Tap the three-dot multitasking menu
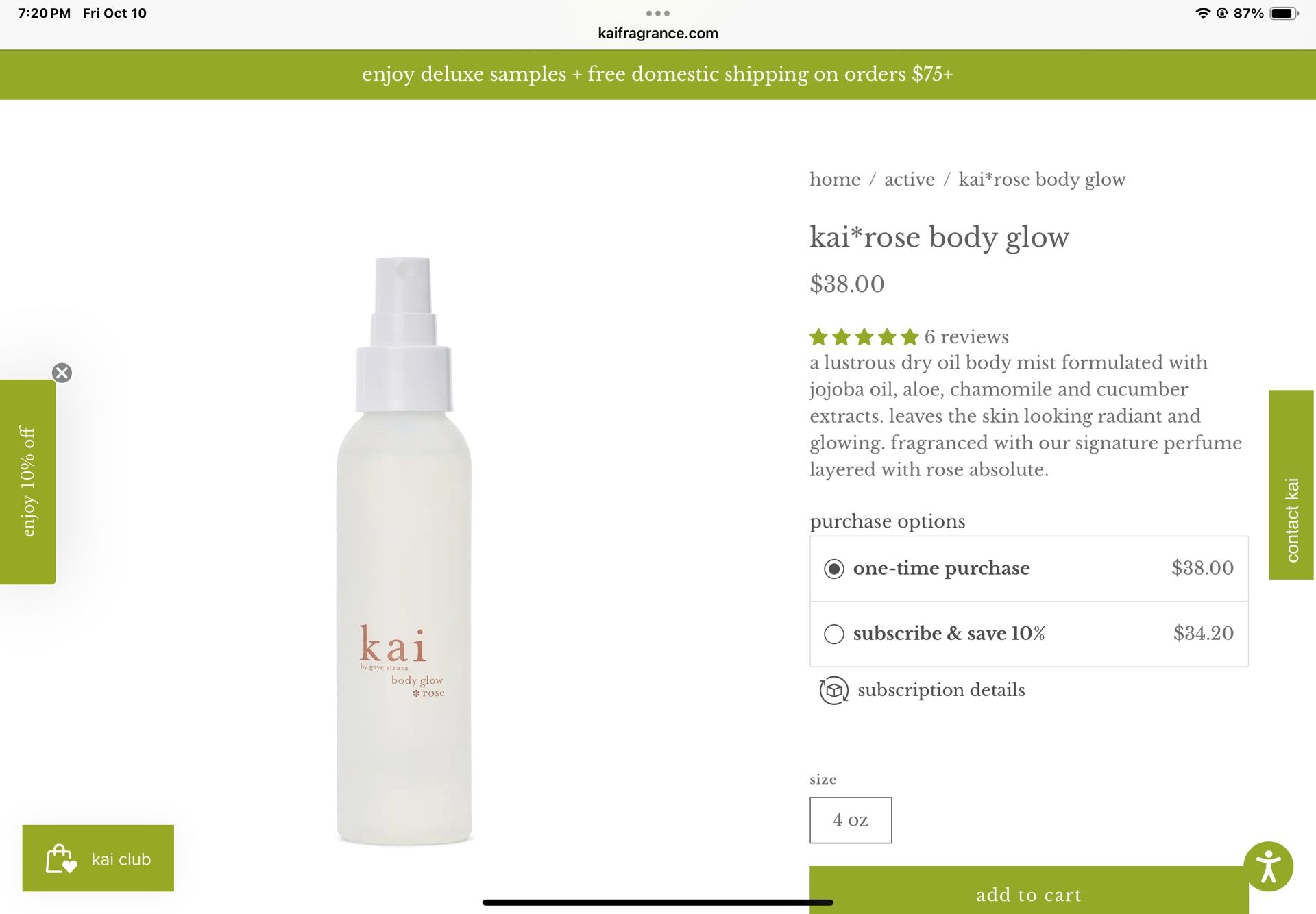The height and width of the screenshot is (914, 1316). point(657,13)
